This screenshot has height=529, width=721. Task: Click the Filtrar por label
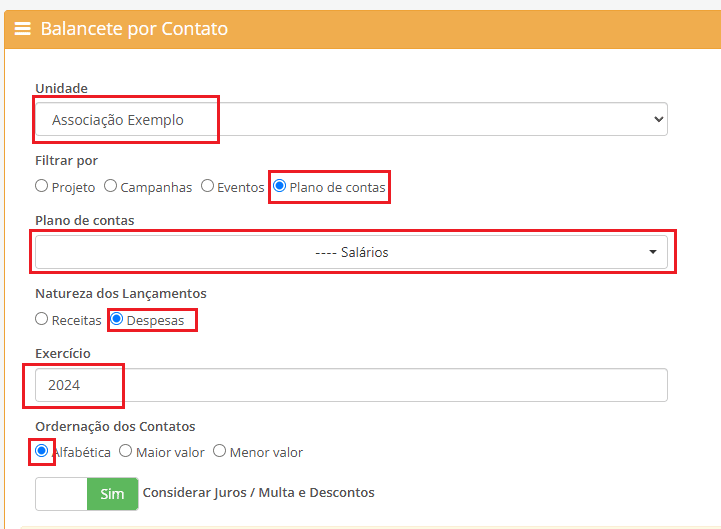(67, 161)
